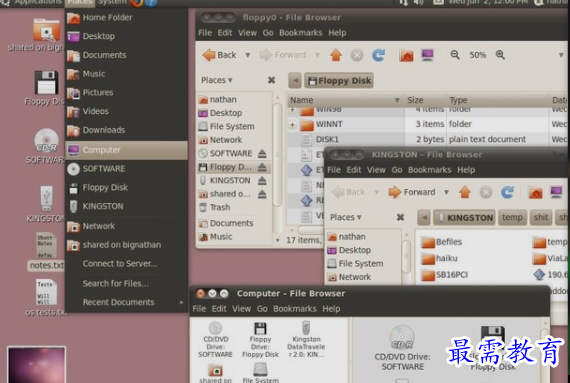Open Videos from the Places menu

(126, 111)
